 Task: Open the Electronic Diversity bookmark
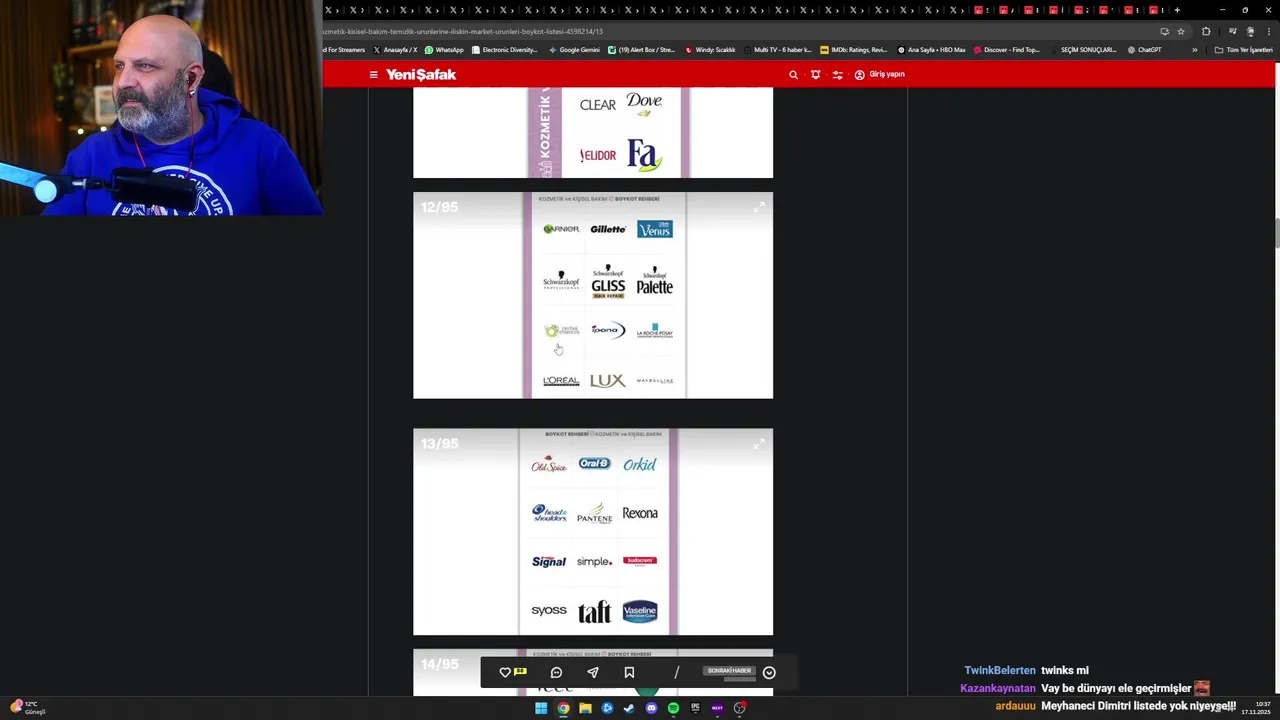[505, 50]
